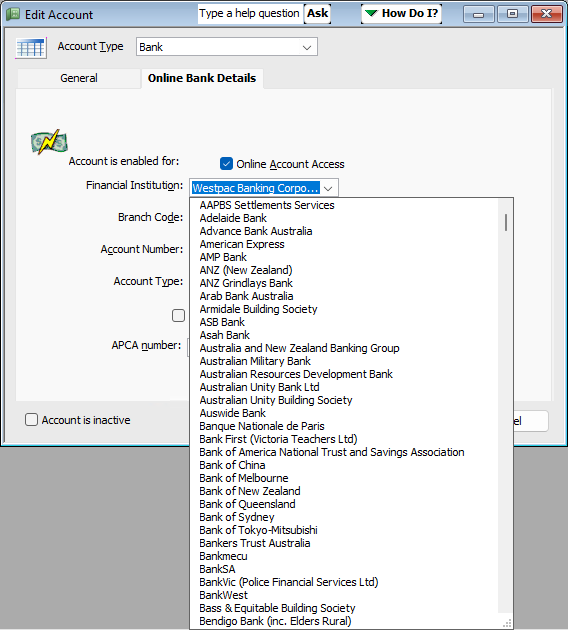Pick Australian Unity Bank Ltd
The height and width of the screenshot is (630, 568).
click(259, 387)
